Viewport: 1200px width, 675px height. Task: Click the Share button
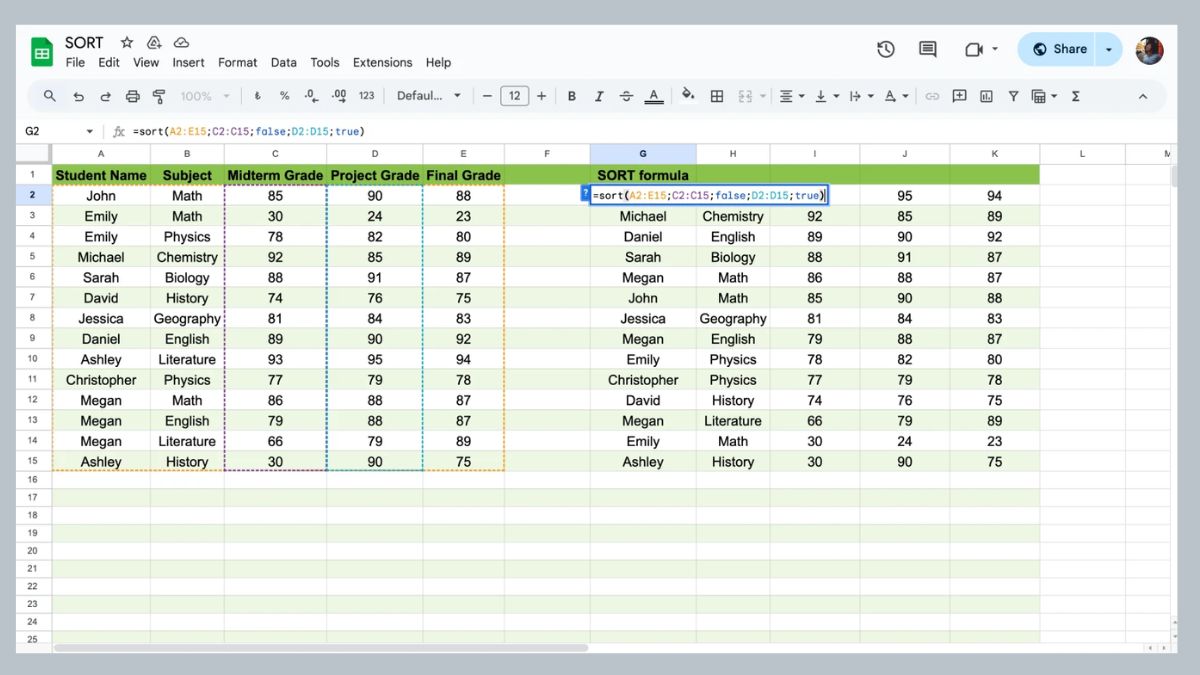pos(1059,48)
